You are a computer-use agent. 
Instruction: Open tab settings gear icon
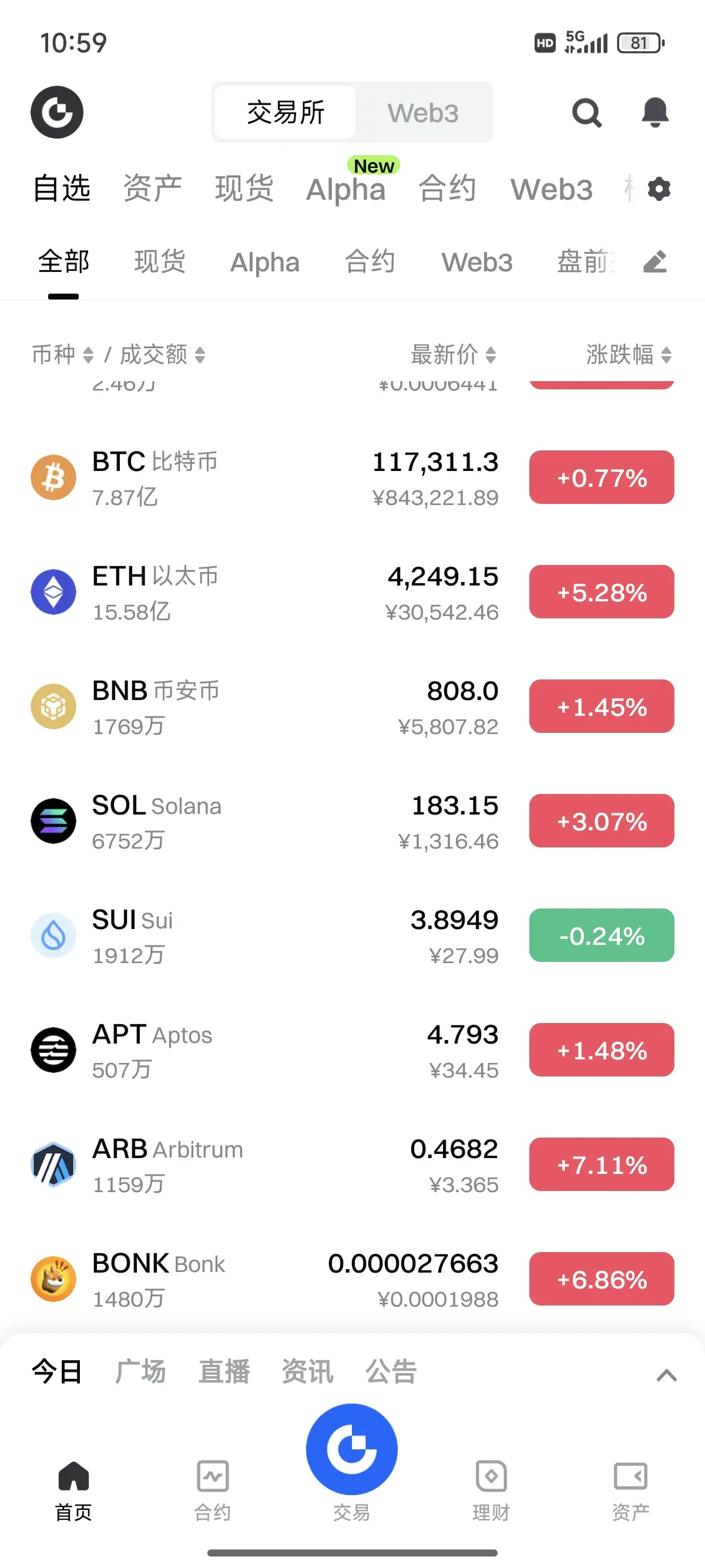659,189
